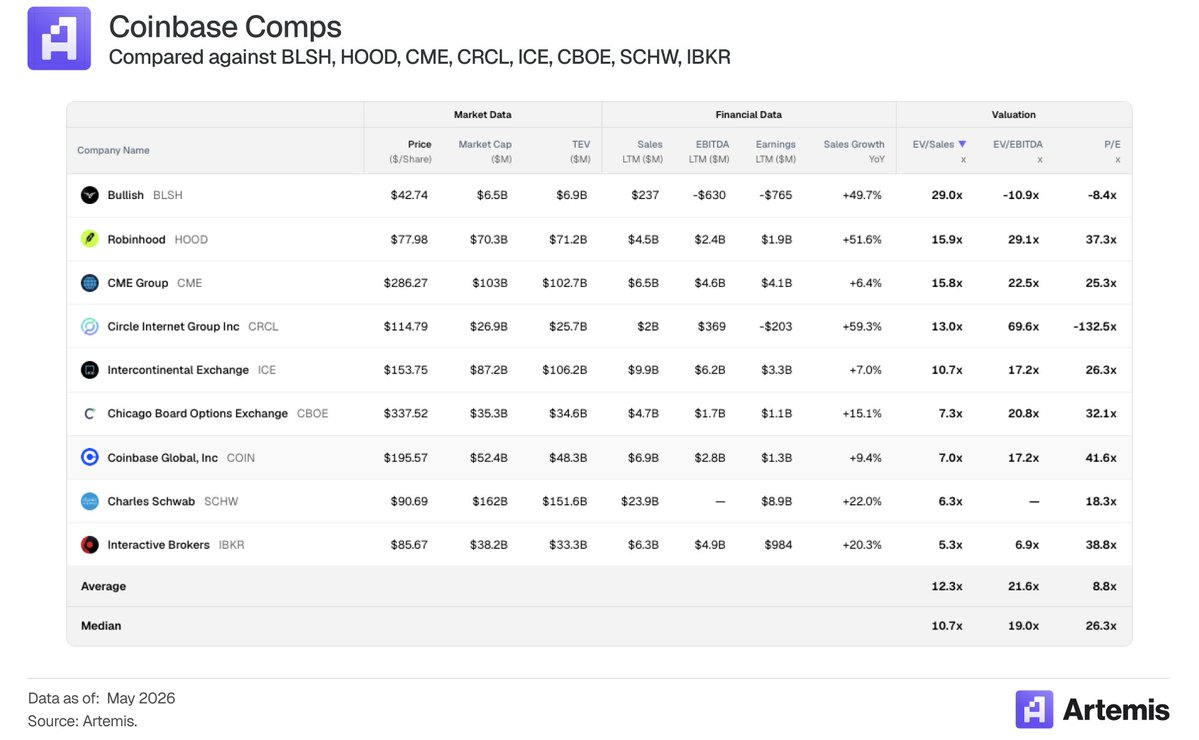Click the Circle Internet Group logo icon
1199x740 pixels.
click(89, 326)
